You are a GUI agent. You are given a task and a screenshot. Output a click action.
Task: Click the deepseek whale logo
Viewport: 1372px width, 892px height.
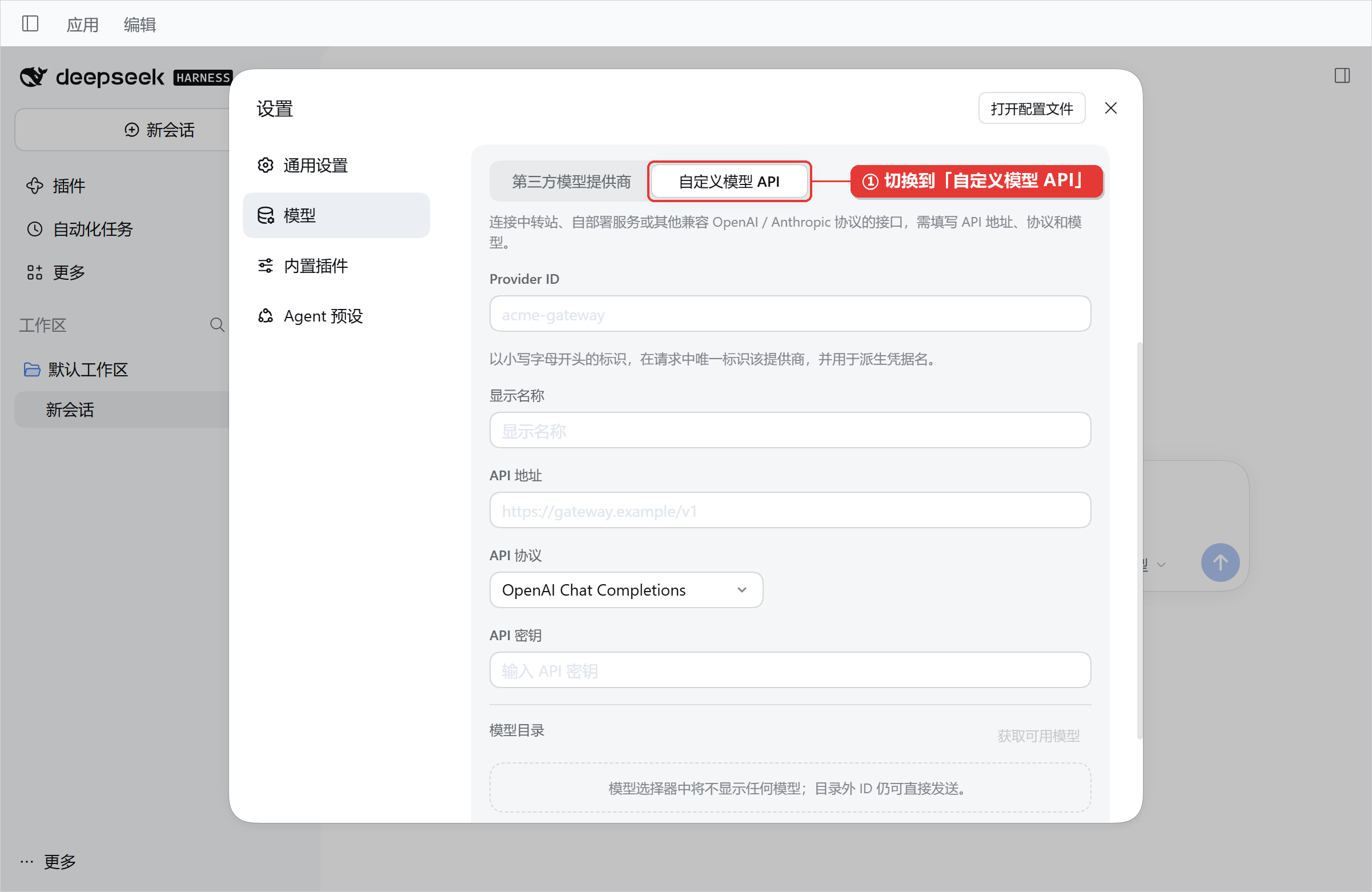tap(34, 77)
